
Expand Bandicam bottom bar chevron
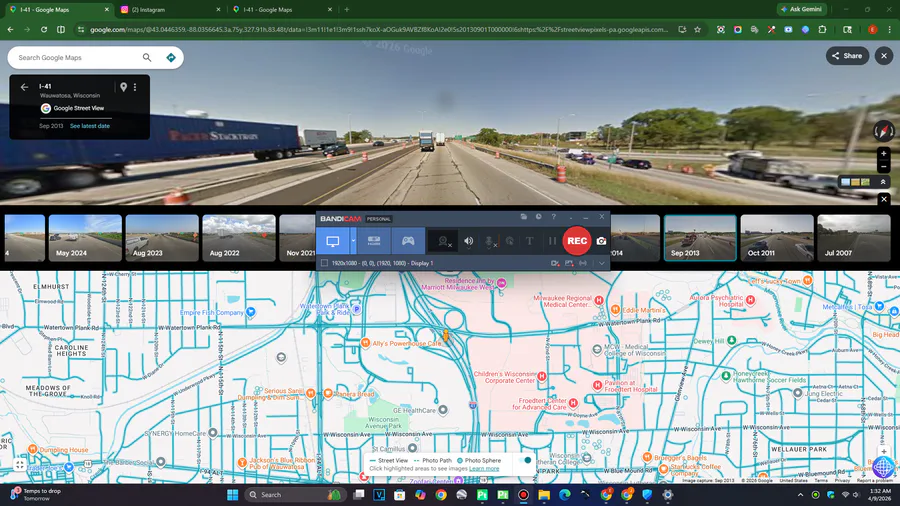pos(602,263)
